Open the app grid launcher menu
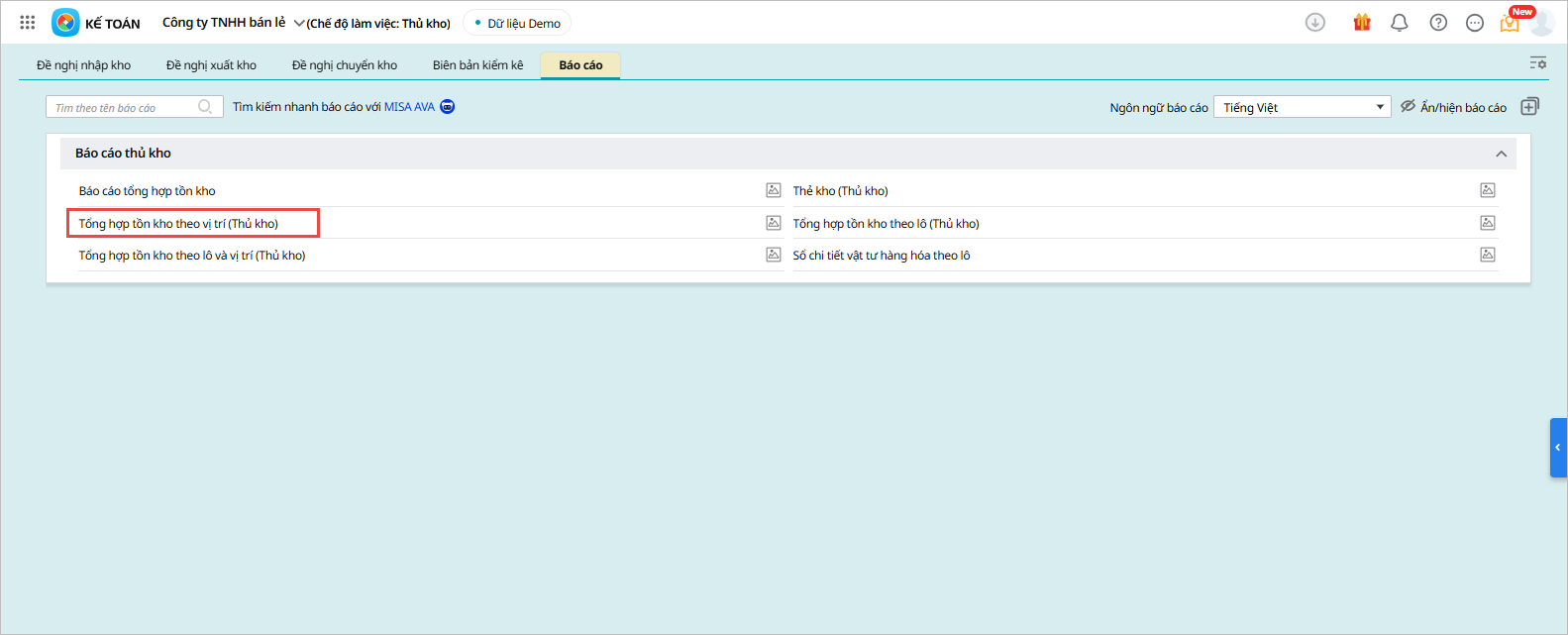 pos(28,22)
